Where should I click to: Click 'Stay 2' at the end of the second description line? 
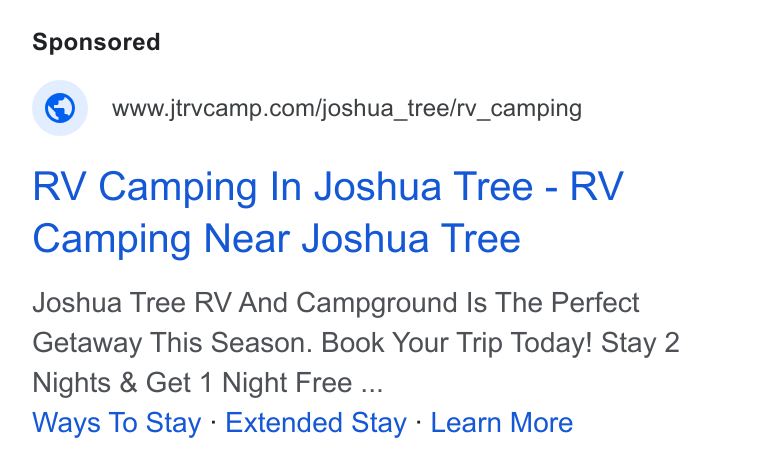tap(640, 343)
